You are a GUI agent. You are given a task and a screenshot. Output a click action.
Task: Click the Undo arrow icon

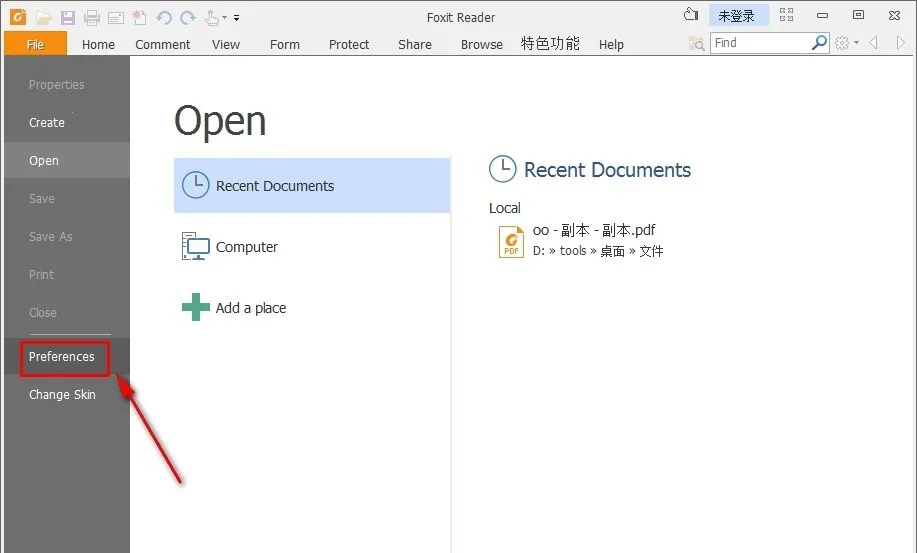pyautogui.click(x=164, y=18)
